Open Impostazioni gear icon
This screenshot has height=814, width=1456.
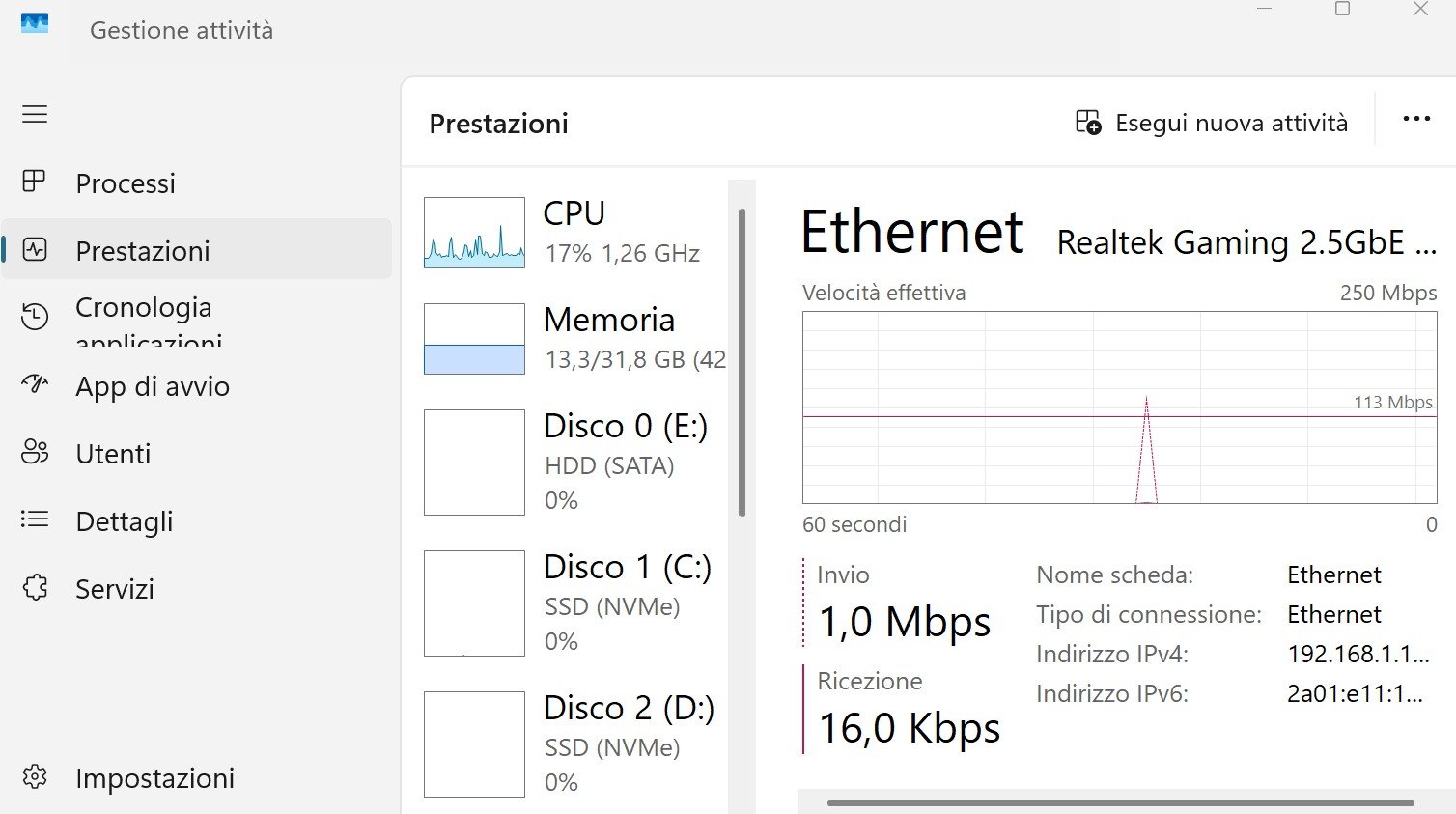point(35,776)
